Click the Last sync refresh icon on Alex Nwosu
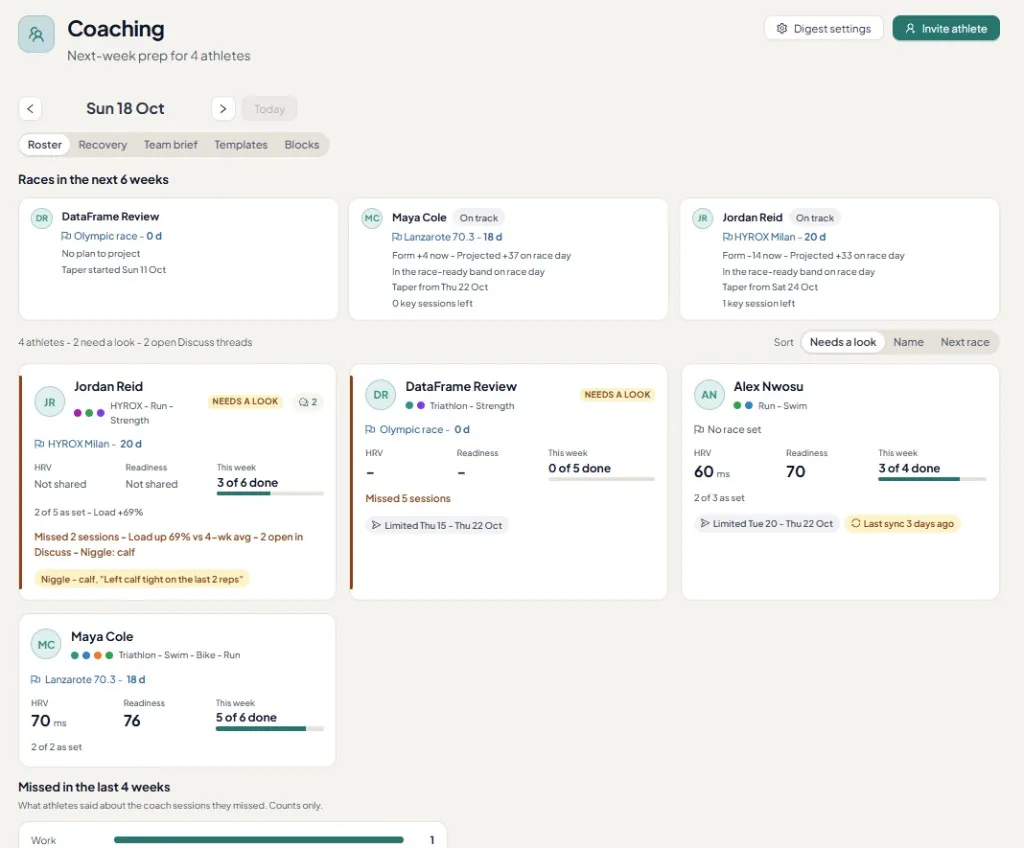The image size is (1024, 848). coord(856,523)
